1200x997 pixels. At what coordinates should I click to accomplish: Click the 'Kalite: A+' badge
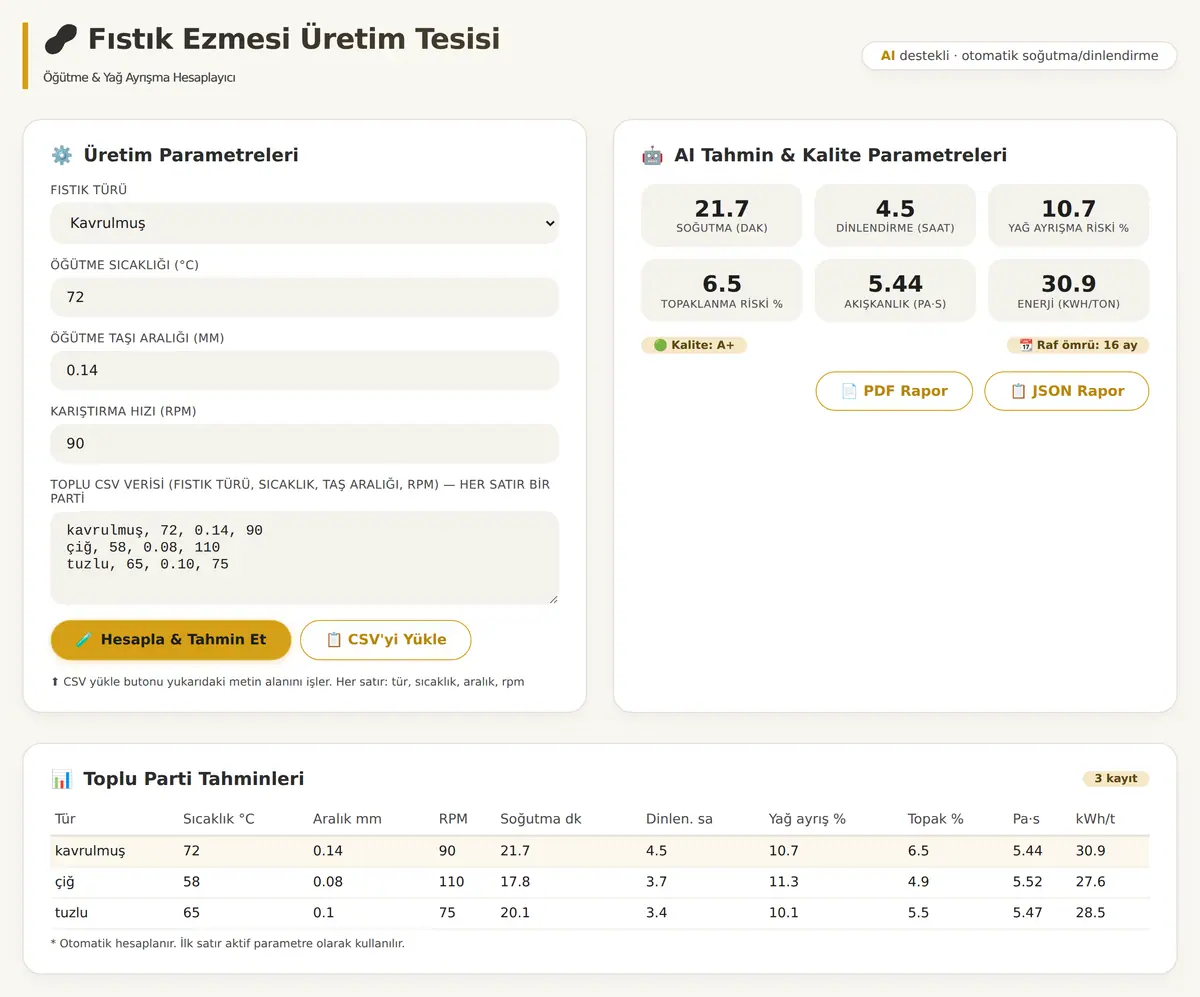click(x=694, y=345)
